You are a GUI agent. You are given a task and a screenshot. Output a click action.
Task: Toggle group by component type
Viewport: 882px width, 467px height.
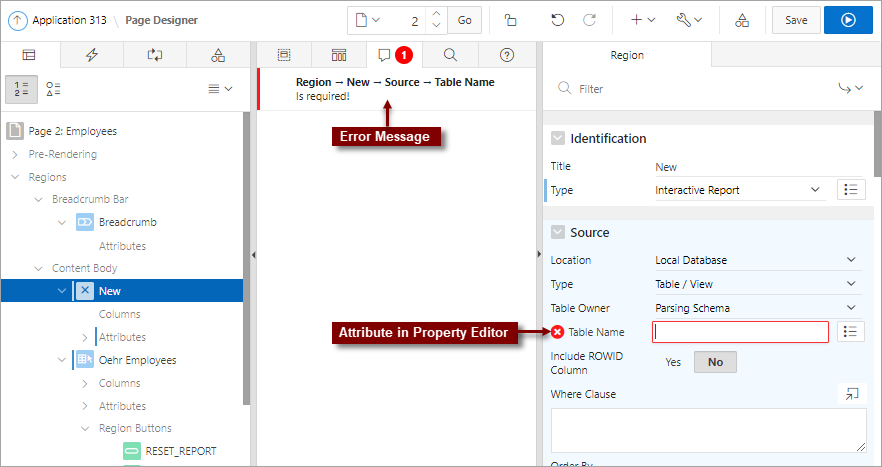[53, 89]
